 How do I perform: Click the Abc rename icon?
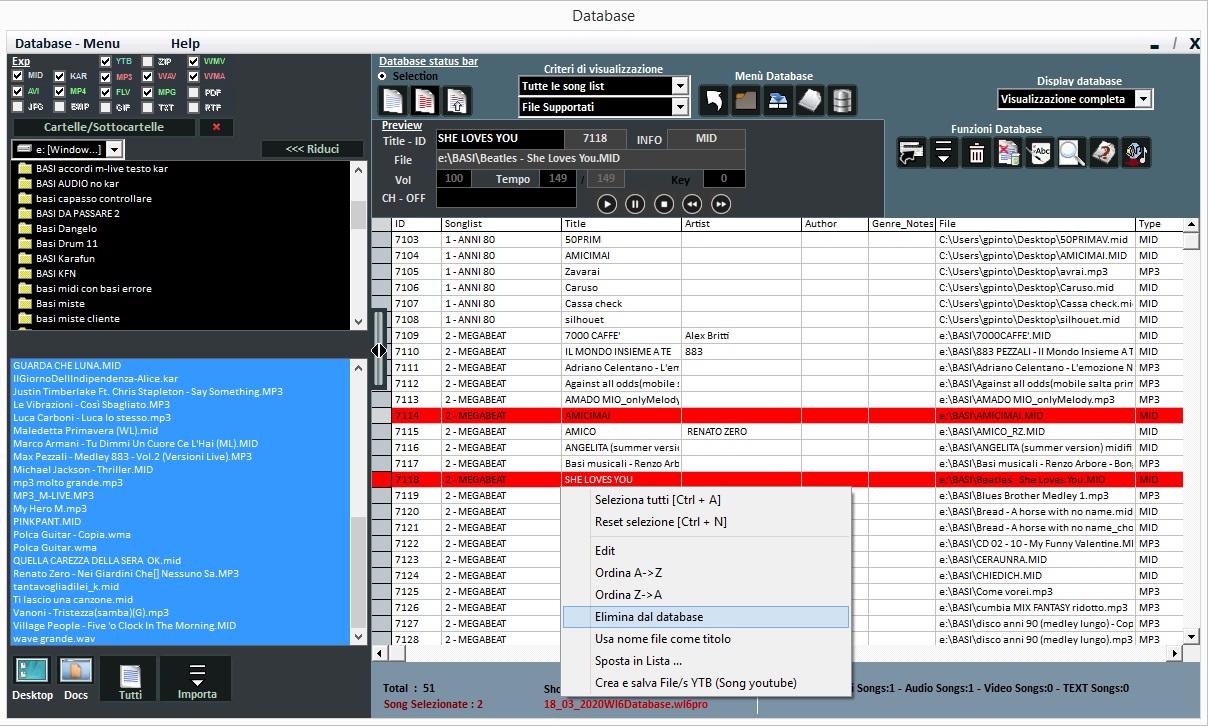point(1040,153)
